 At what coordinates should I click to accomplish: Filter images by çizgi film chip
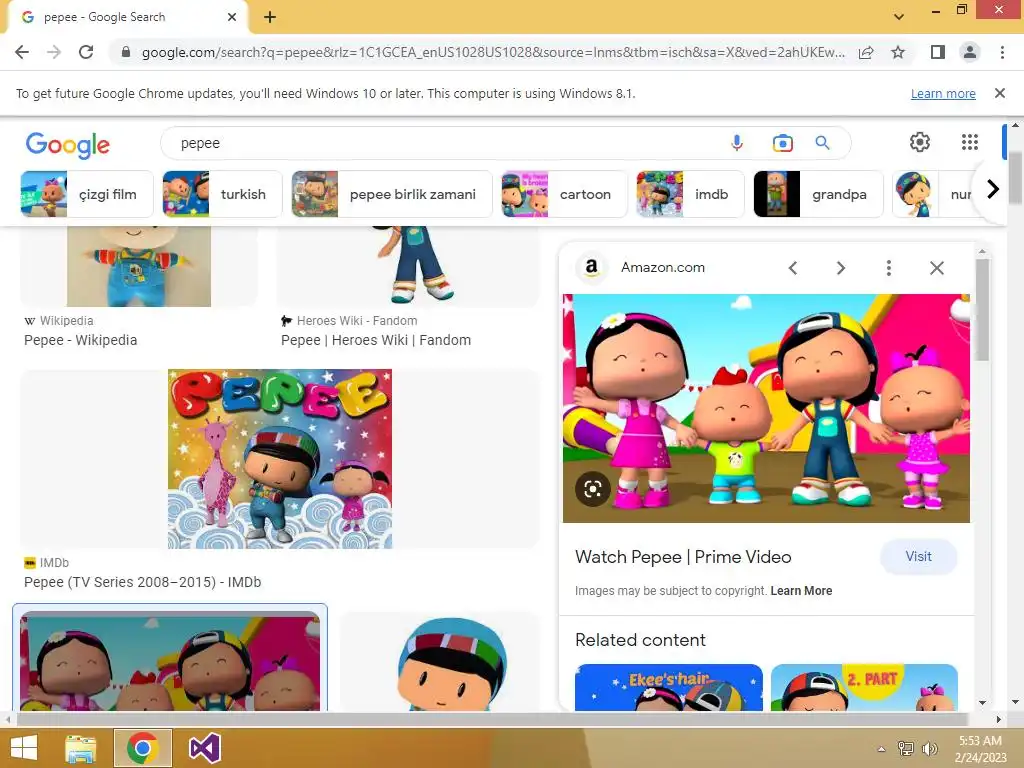(x=87, y=194)
